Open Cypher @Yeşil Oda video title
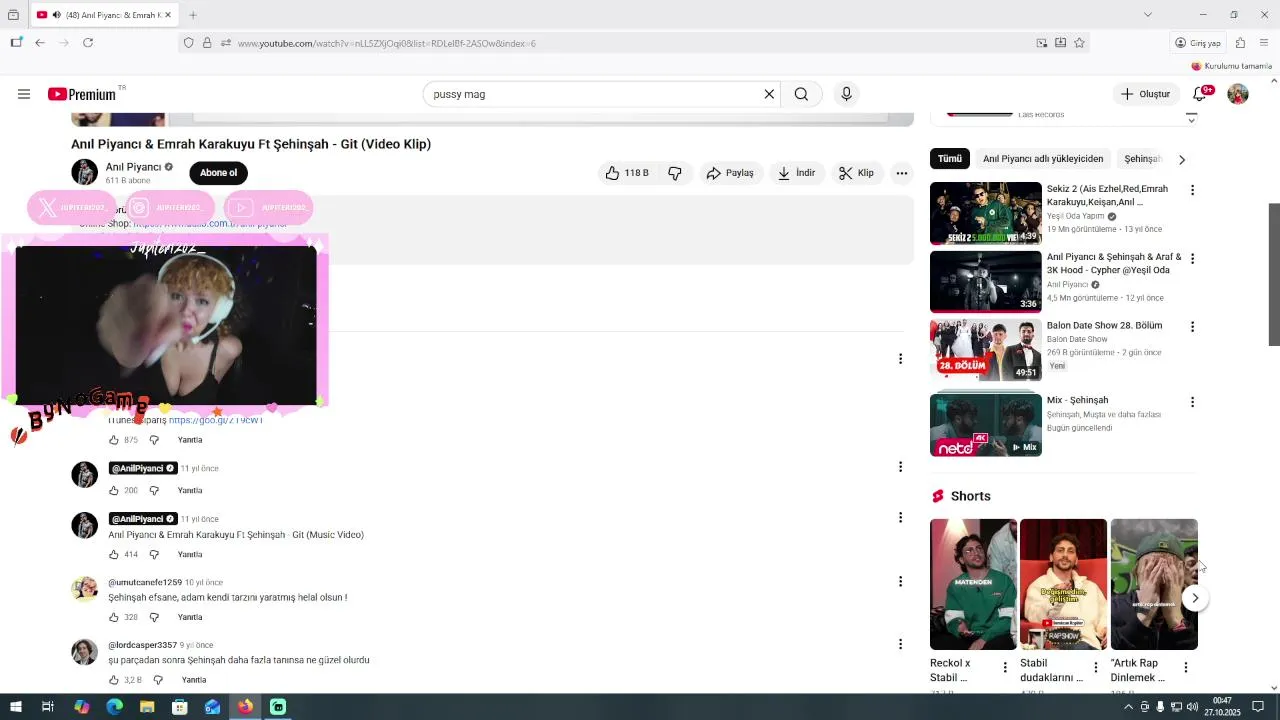The image size is (1280, 720). click(1114, 263)
